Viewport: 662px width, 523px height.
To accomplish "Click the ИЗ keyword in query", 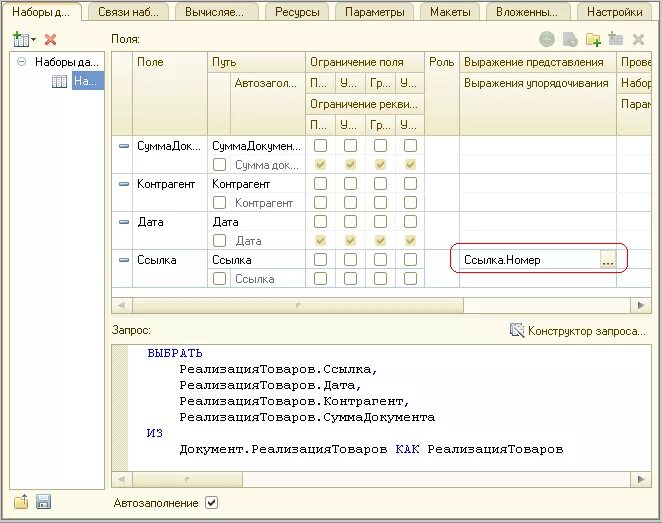I will tap(155, 433).
